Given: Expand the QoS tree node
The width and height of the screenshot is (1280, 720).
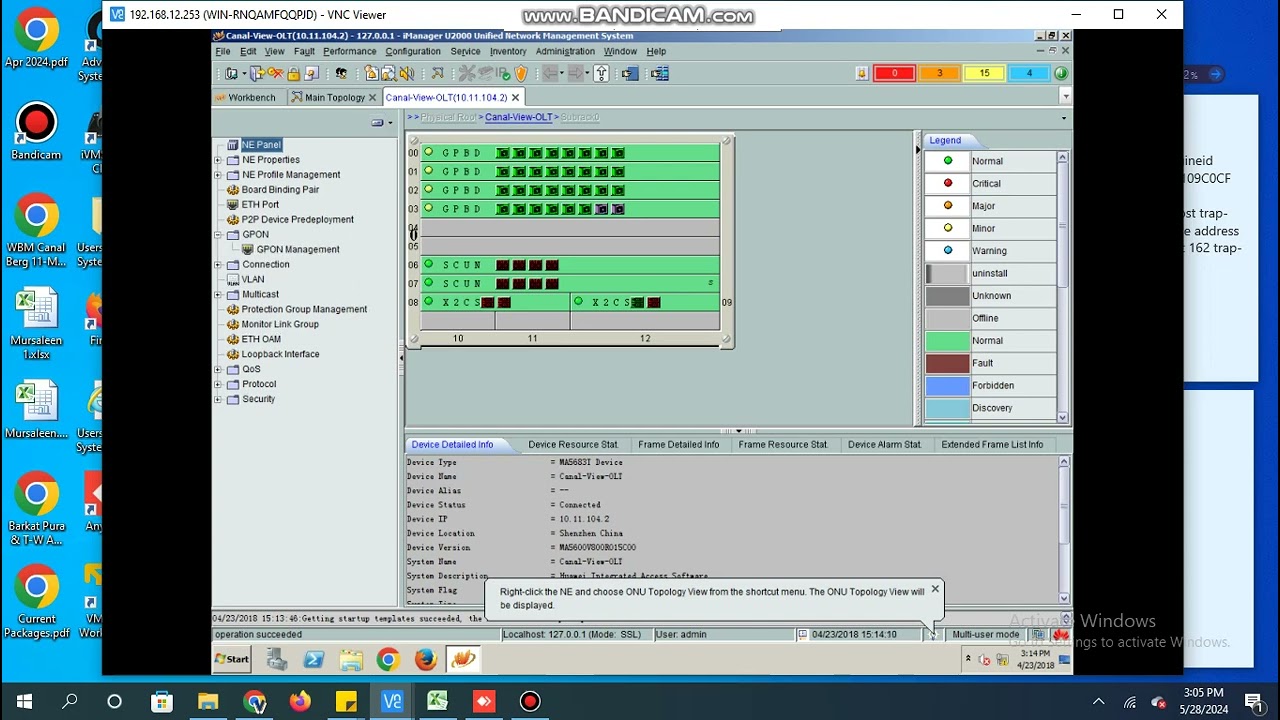Looking at the screenshot, I should 218,370.
